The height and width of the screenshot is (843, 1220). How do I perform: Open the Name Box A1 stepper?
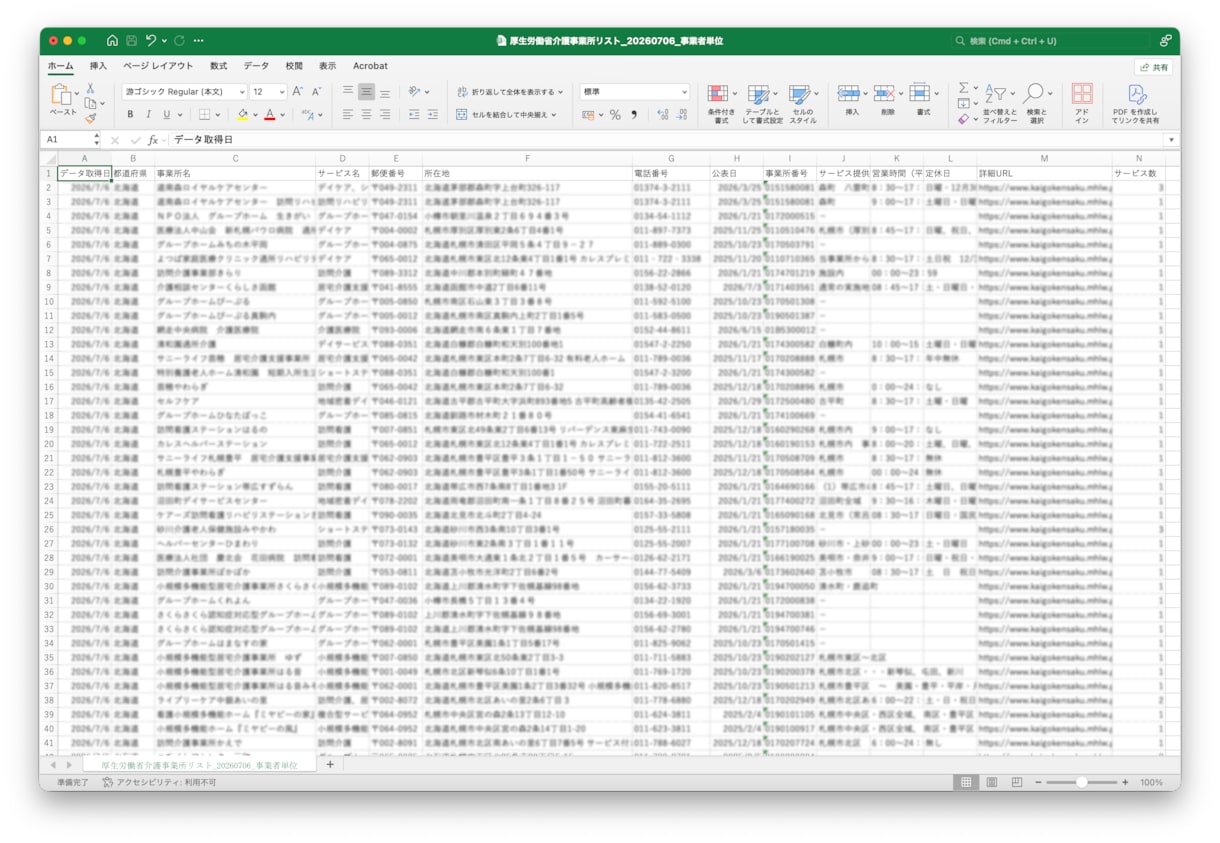pos(96,140)
